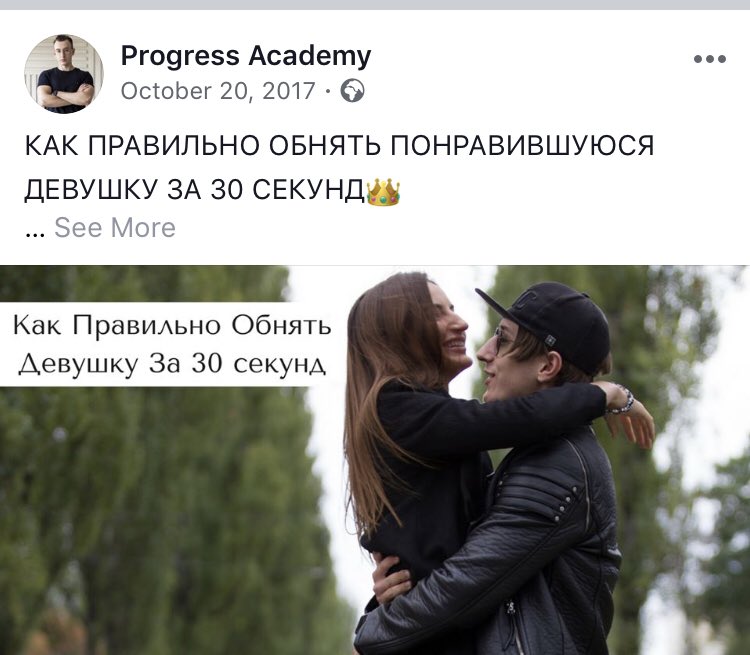The image size is (750, 655).
Task: Select the headline line ending in ПОНРАВИВШУЮСЯ
Action: [x=339, y=145]
